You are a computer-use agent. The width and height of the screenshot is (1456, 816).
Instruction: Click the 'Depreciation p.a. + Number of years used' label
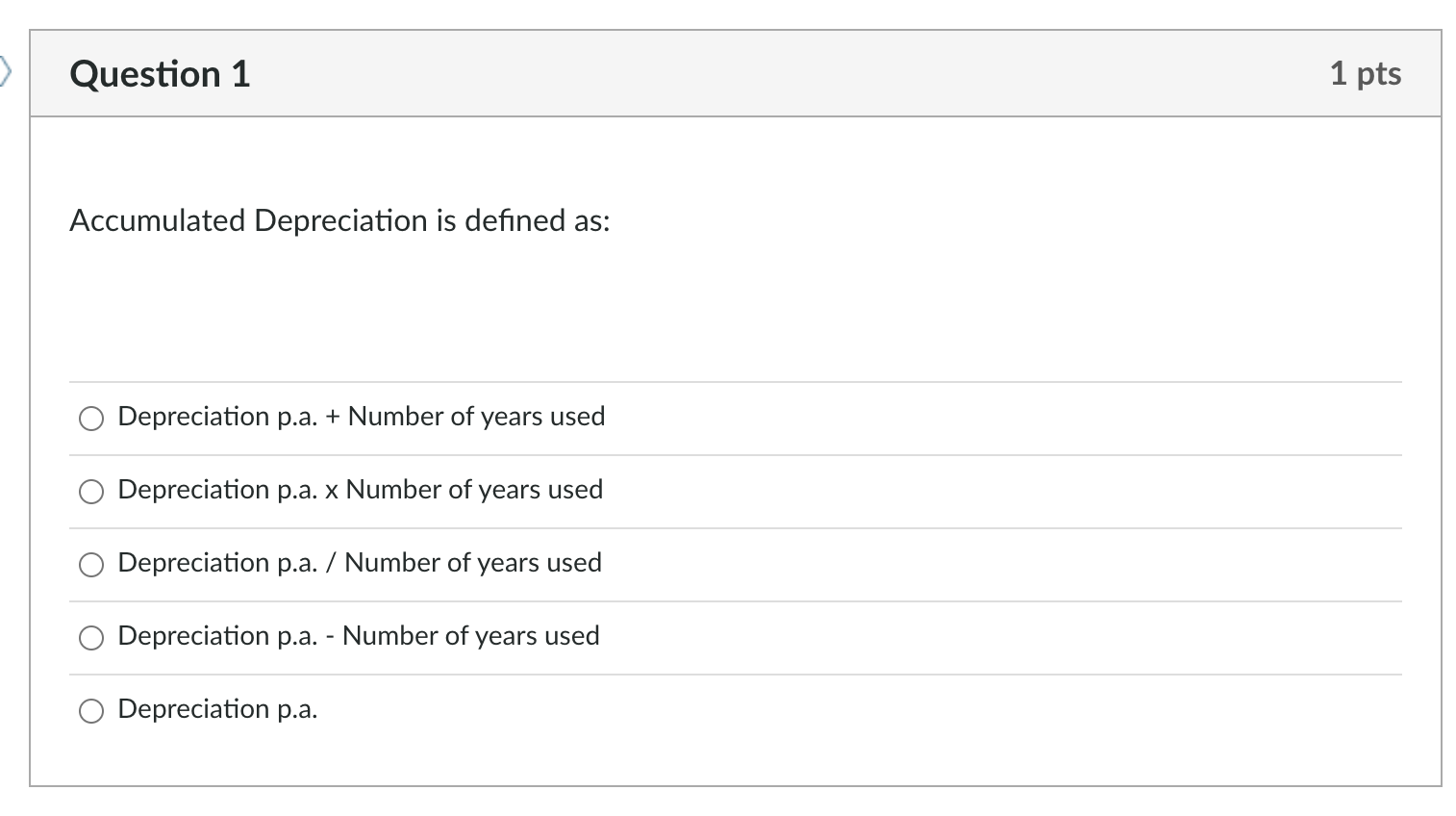(361, 417)
